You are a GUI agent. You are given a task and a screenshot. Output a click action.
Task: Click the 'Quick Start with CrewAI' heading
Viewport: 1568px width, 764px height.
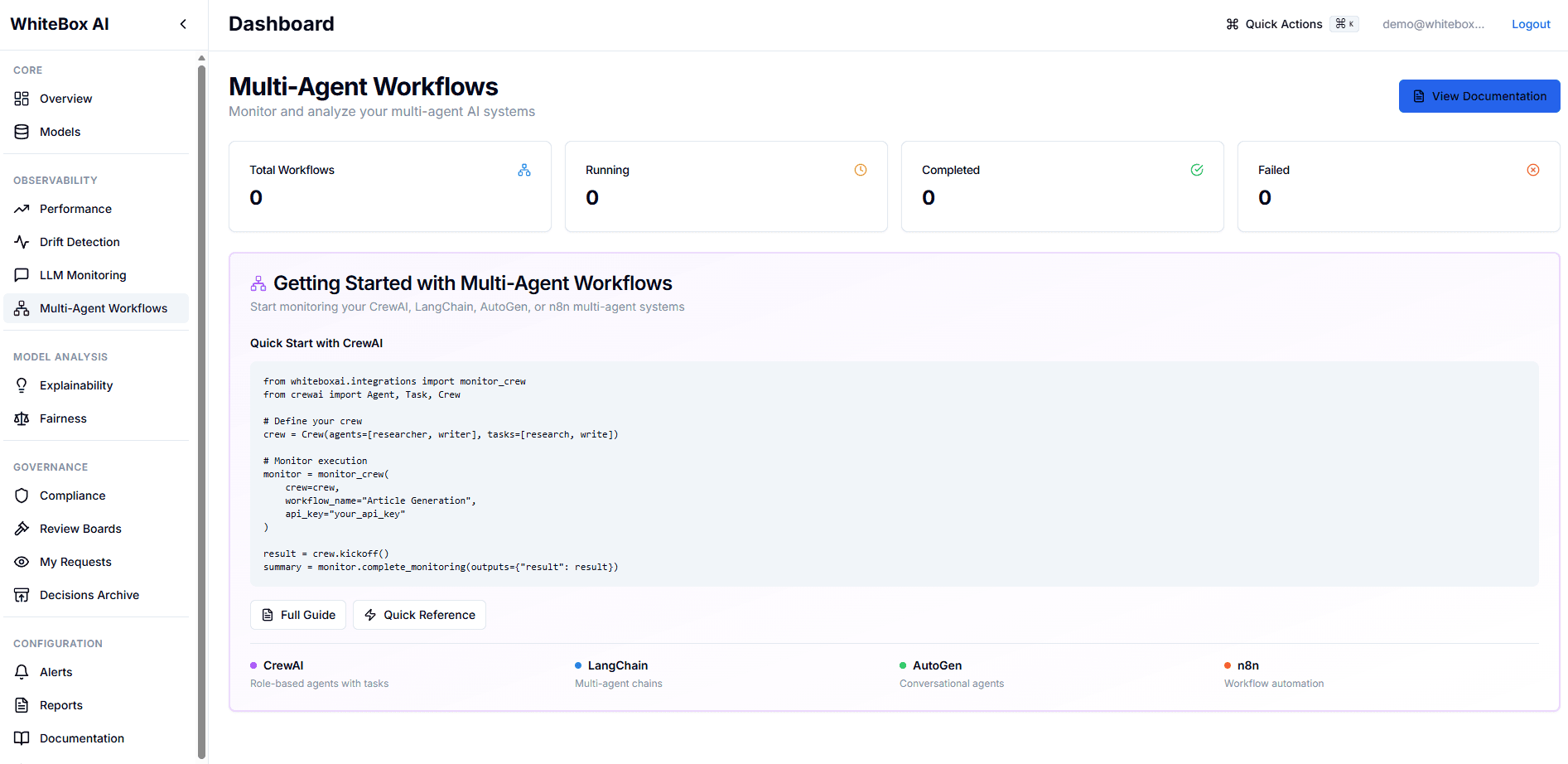(x=316, y=343)
